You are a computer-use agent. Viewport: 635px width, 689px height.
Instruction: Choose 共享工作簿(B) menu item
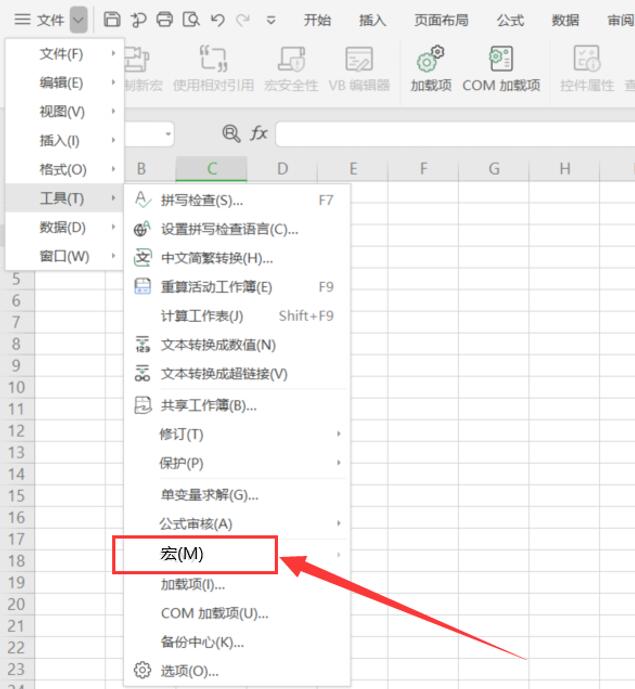[x=237, y=406]
